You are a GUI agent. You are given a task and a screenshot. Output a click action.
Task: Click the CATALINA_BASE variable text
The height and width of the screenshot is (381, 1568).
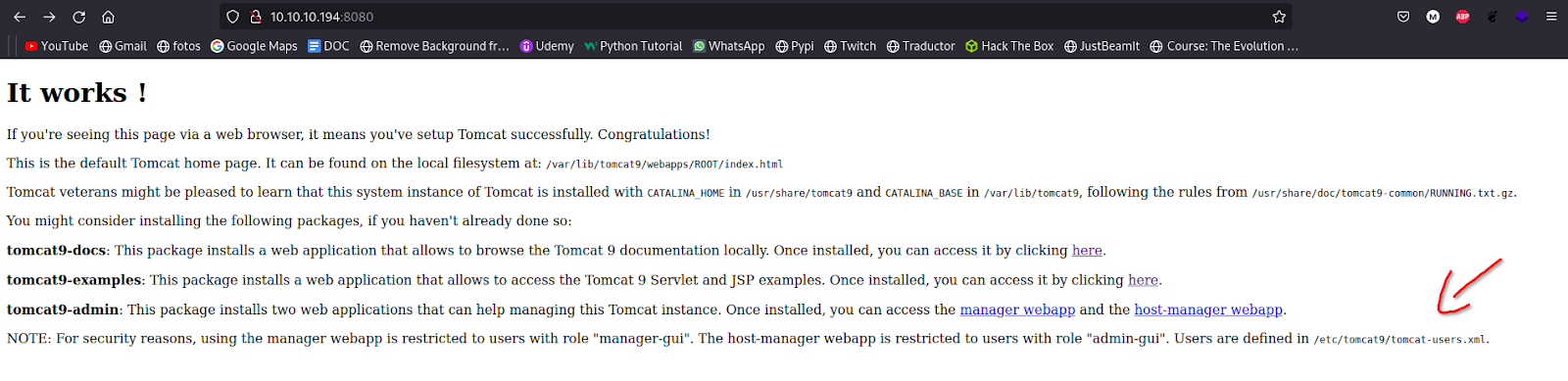coord(923,194)
